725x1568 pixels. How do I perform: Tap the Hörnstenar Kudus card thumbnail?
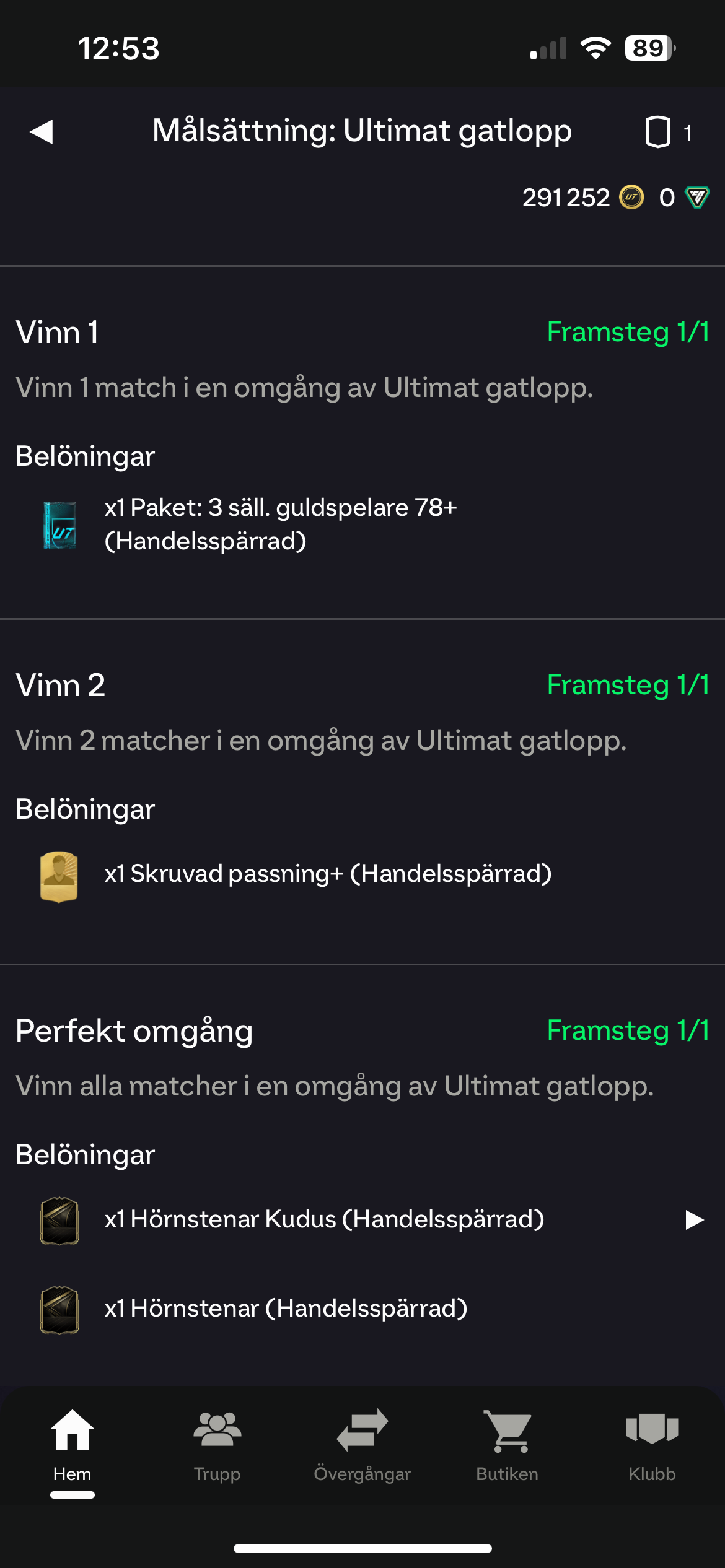coord(59,1220)
